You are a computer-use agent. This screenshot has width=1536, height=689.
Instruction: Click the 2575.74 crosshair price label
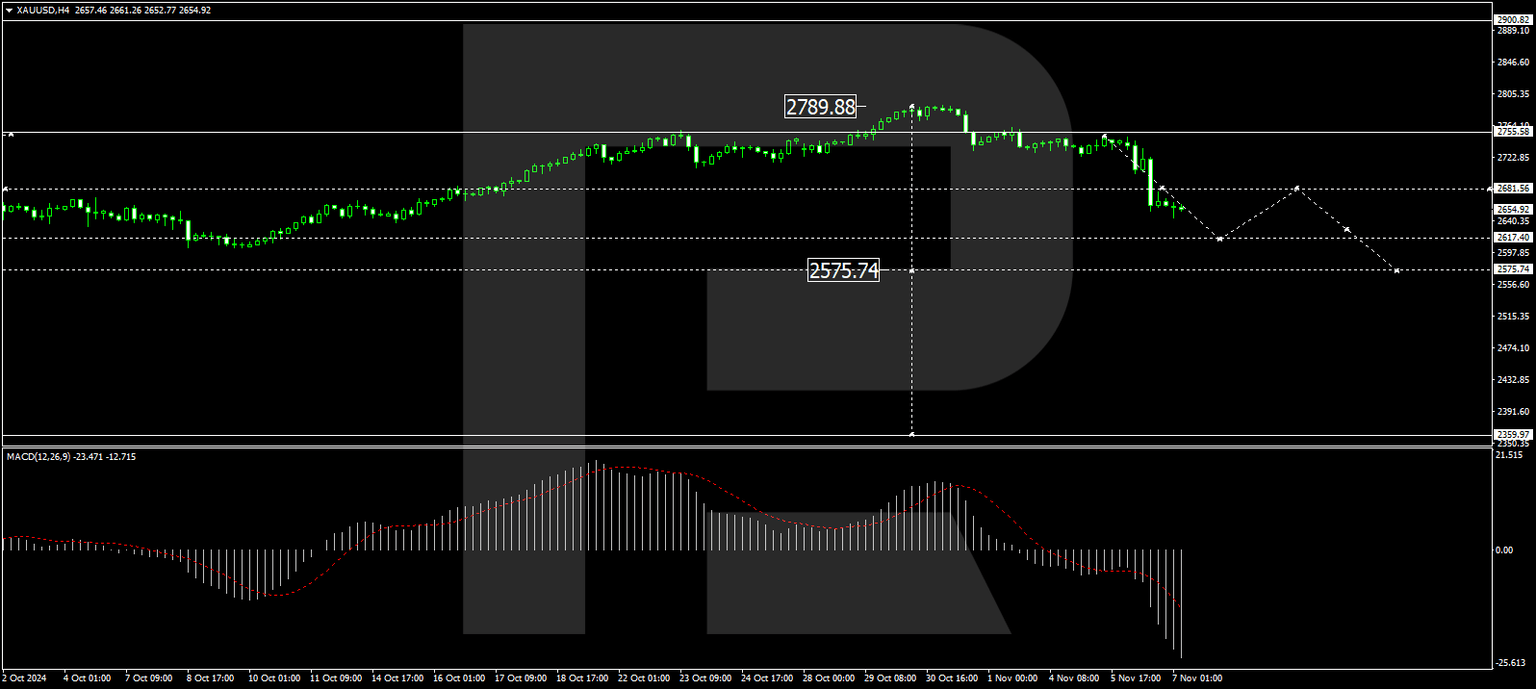[x=843, y=270]
